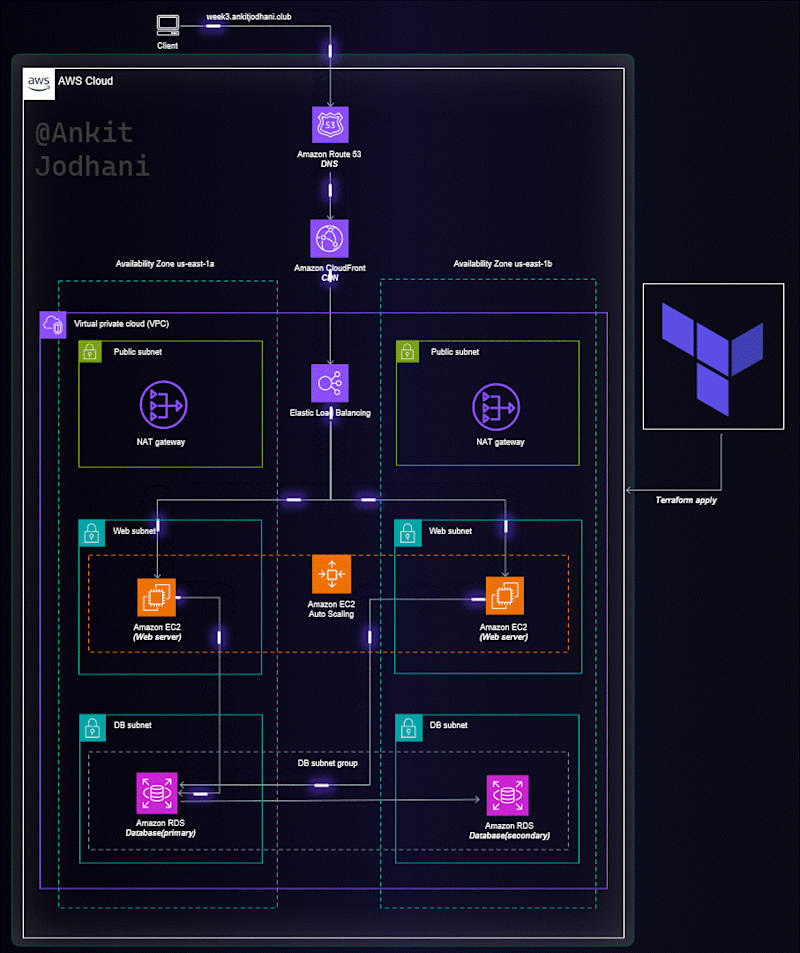Screen dimensions: 800x953
Task: Click the Amazon CloudFront label
Action: tap(330, 268)
